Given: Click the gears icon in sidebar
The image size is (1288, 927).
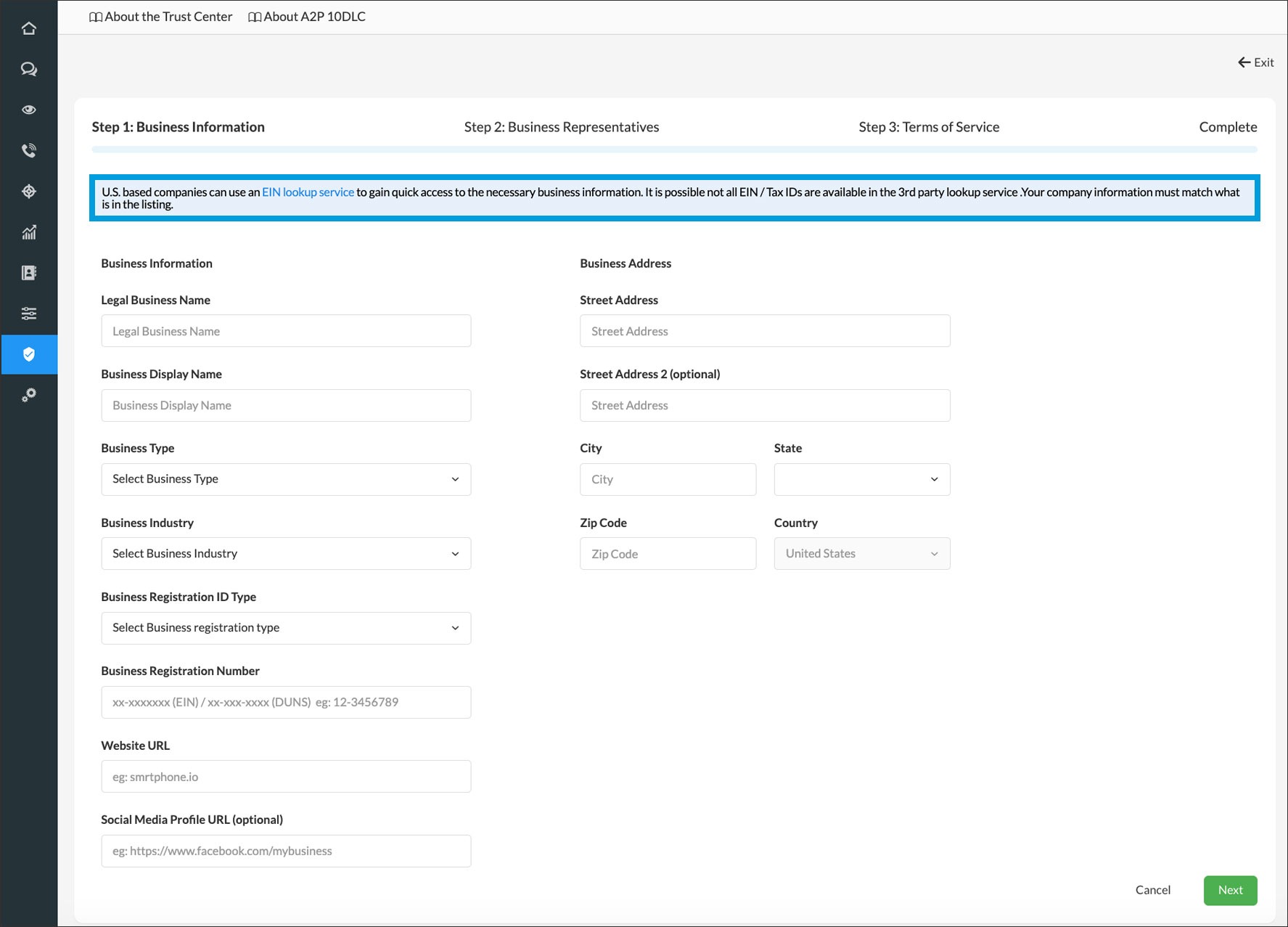Looking at the screenshot, I should tap(29, 395).
